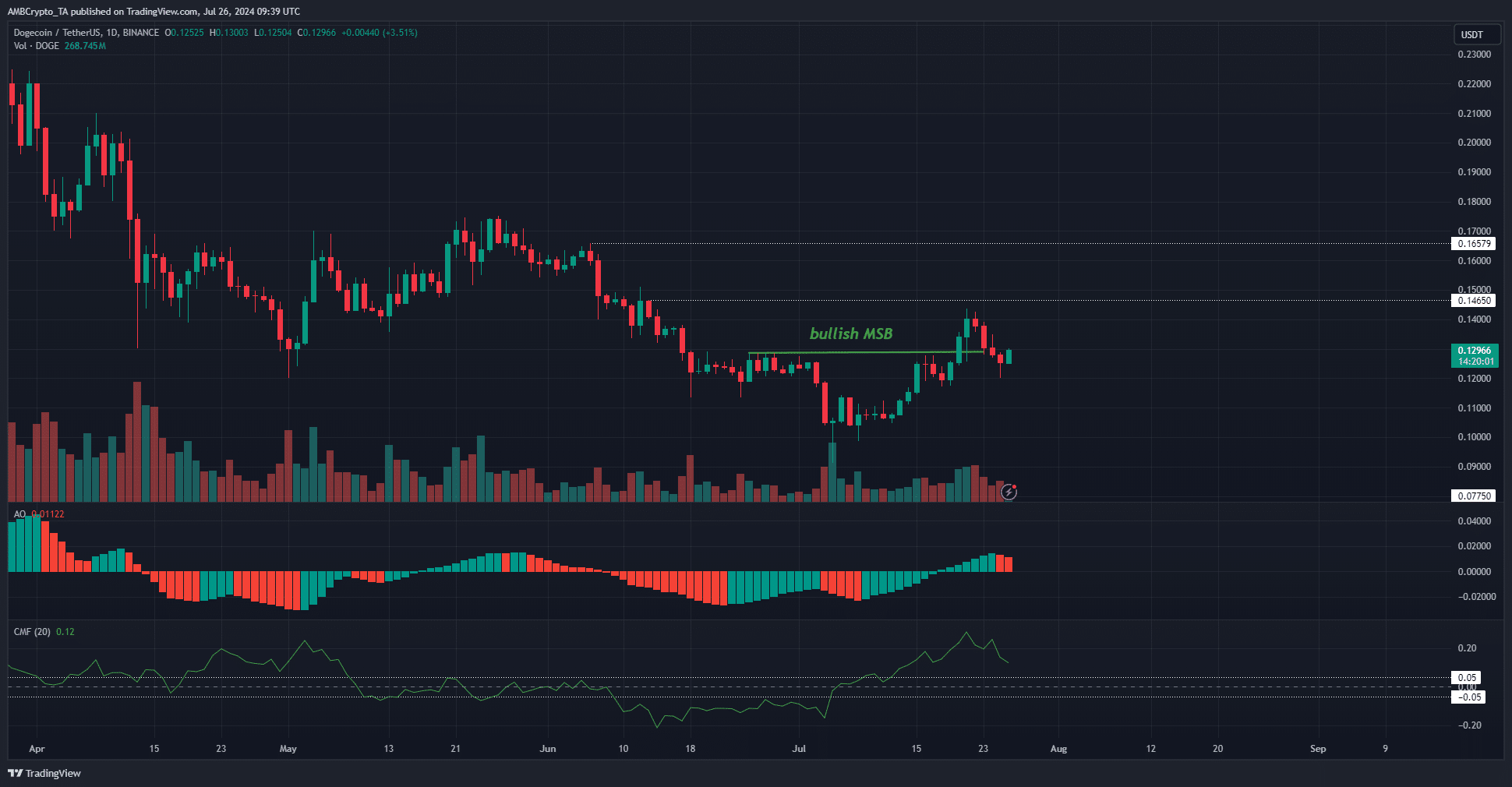Click the volume value 268.745M
The height and width of the screenshot is (787, 1512).
85,46
